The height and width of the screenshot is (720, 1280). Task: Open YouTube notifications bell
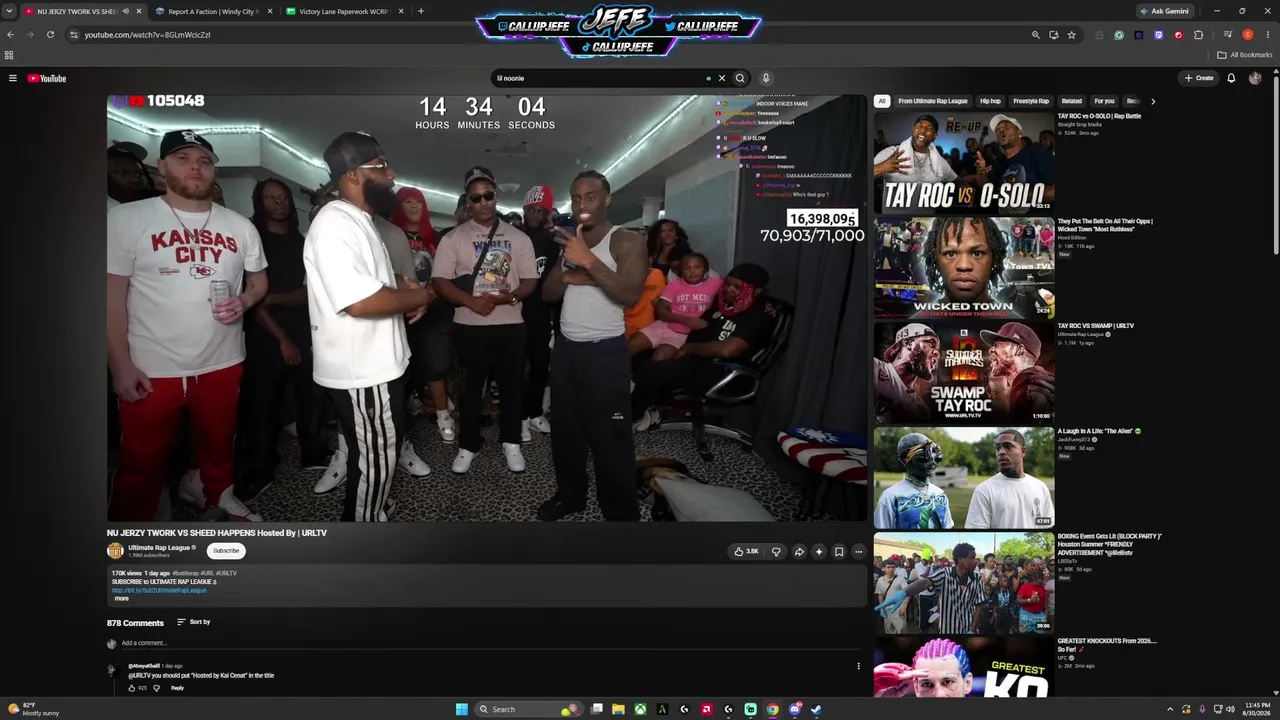(1231, 78)
